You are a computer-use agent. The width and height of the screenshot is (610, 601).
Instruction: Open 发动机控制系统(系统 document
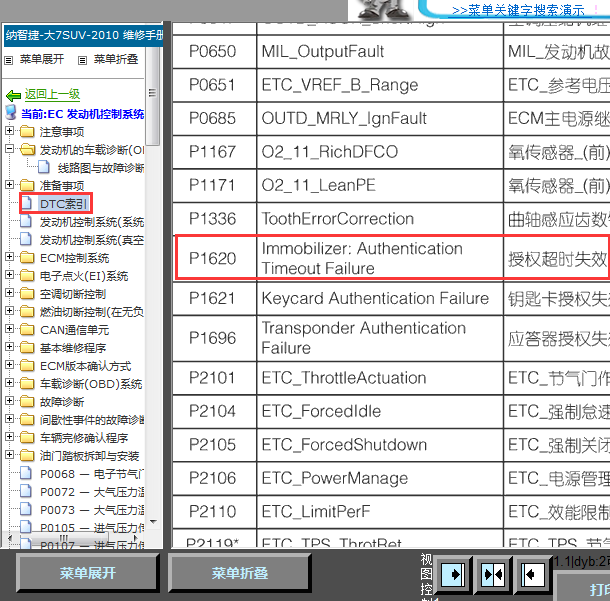click(92, 222)
